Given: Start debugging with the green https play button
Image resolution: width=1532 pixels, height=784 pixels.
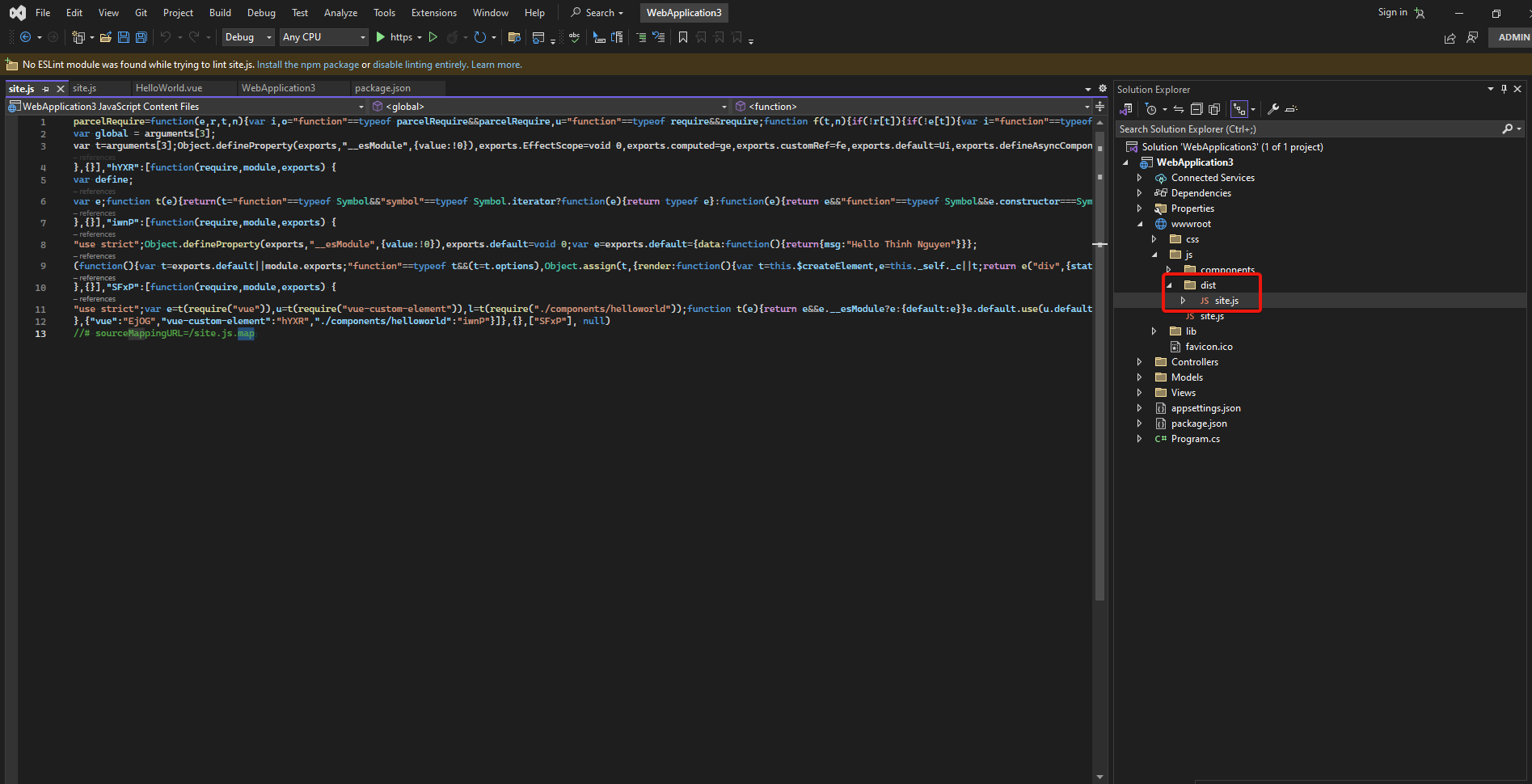Looking at the screenshot, I should point(381,37).
